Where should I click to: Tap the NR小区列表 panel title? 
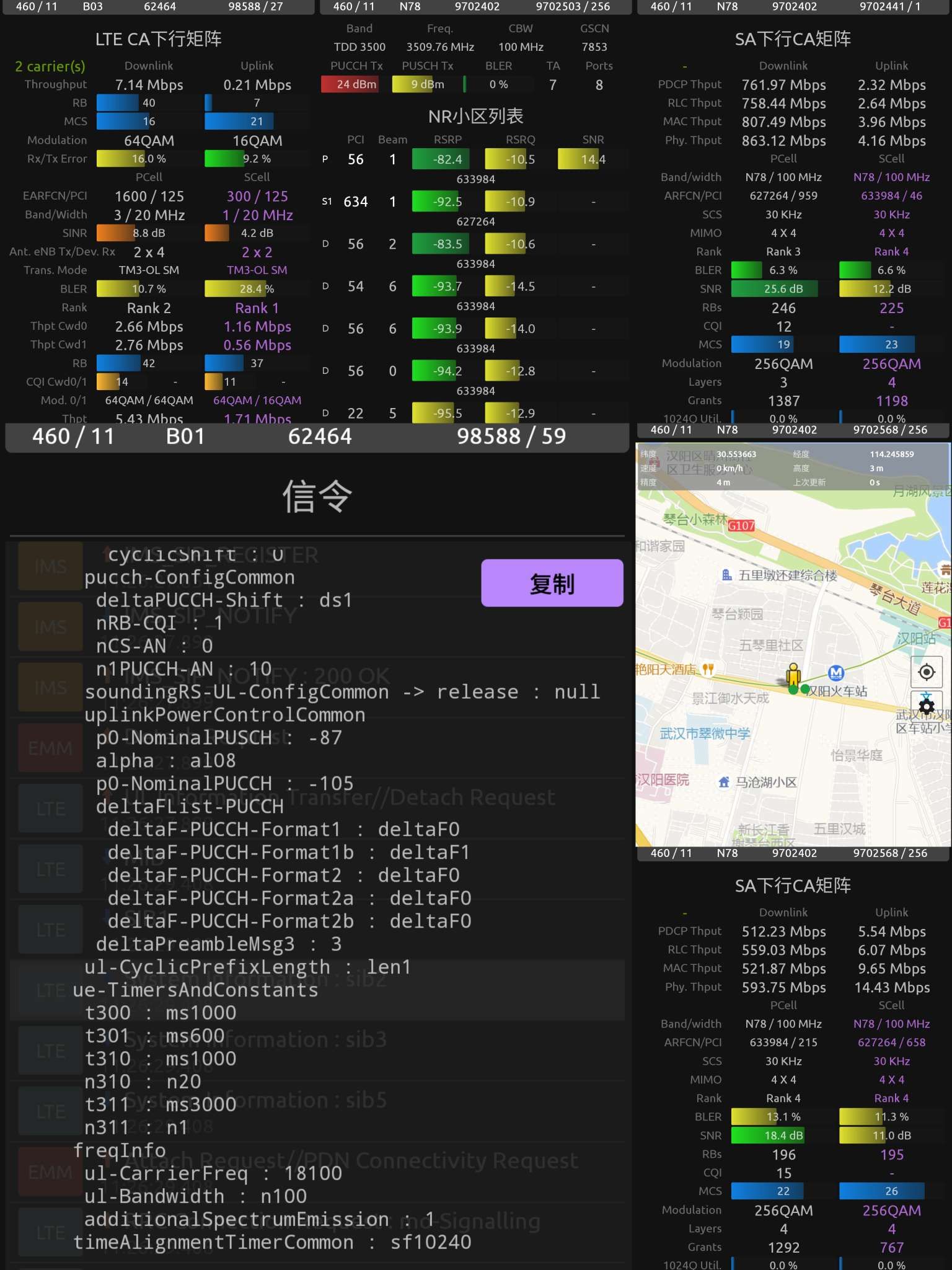475,116
